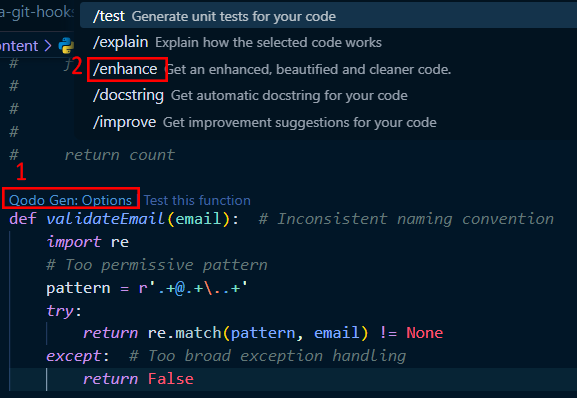Click the commented 'return count' line

[x=120, y=155]
